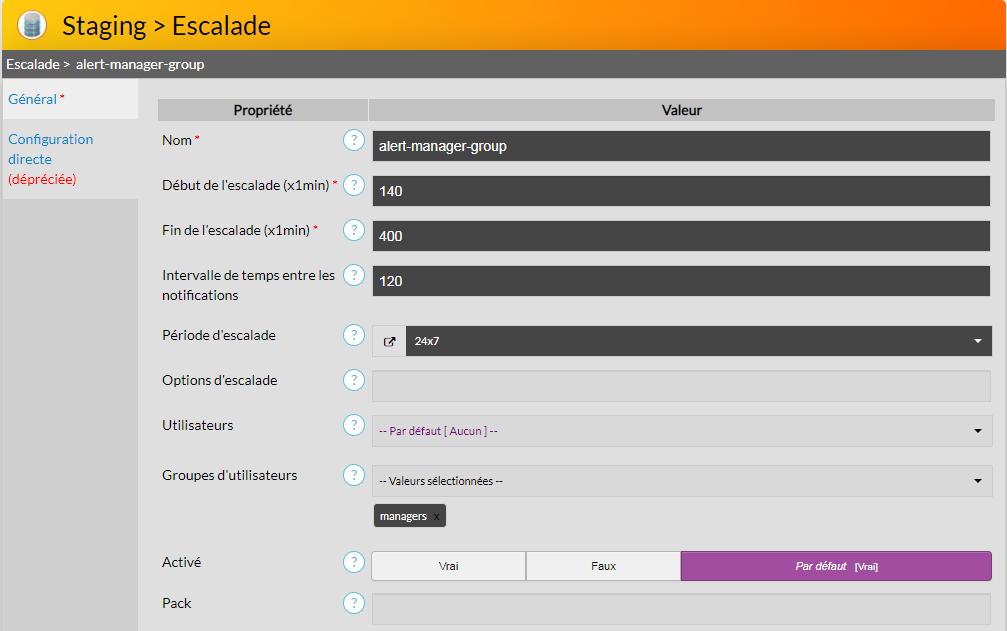Open Configuration directe (dépréciée) tab

50,159
